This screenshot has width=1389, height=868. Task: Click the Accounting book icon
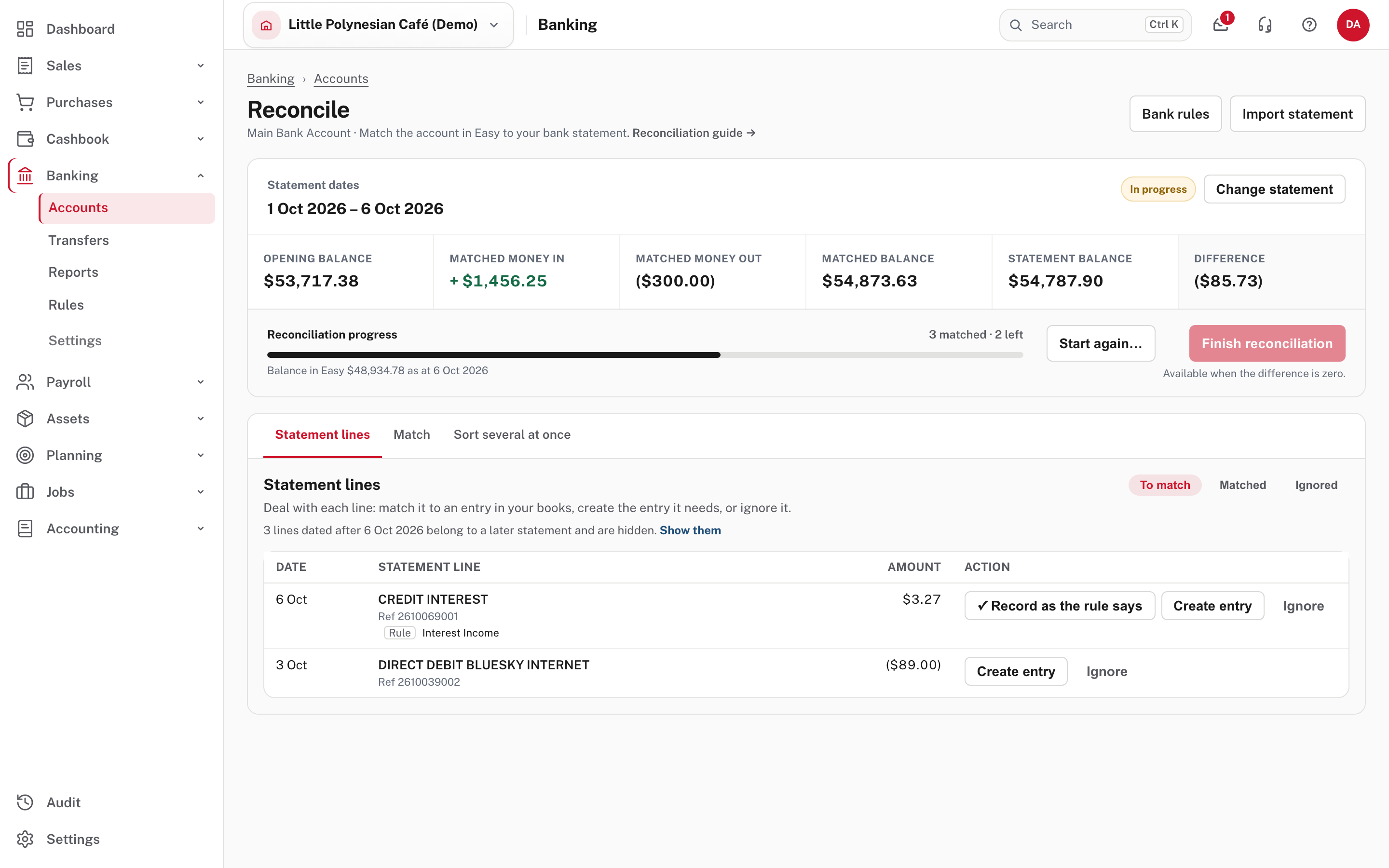tap(25, 529)
